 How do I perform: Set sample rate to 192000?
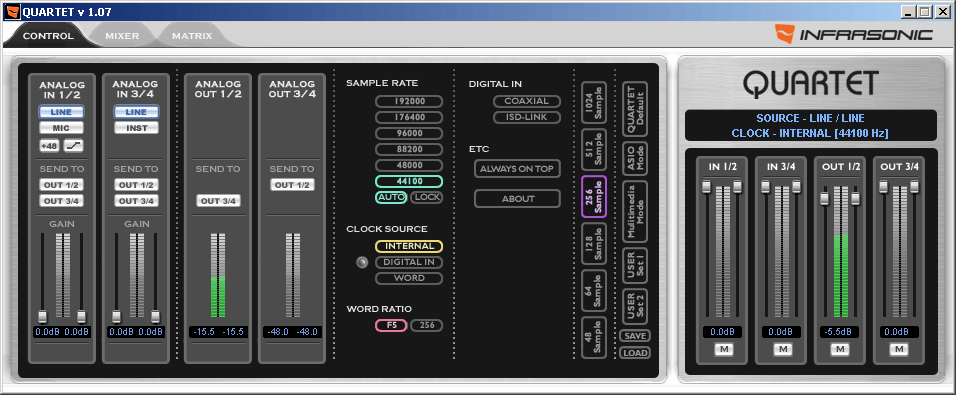click(x=408, y=101)
